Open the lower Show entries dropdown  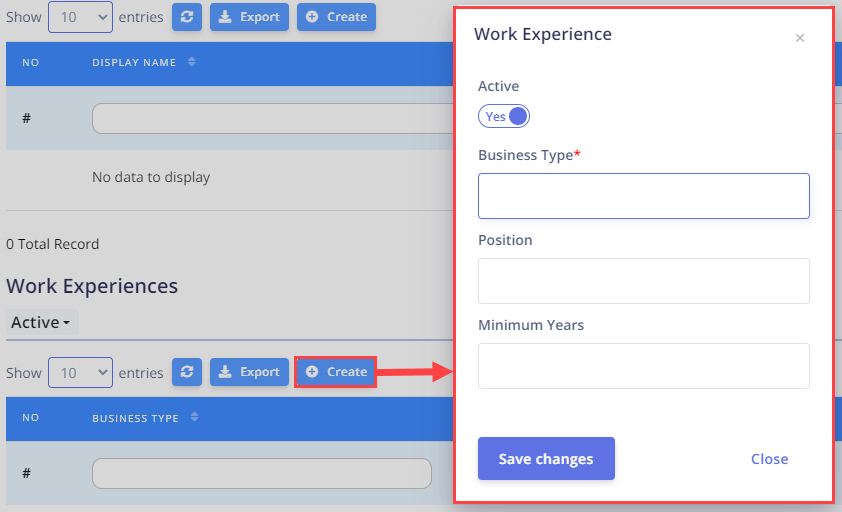pyautogui.click(x=81, y=372)
